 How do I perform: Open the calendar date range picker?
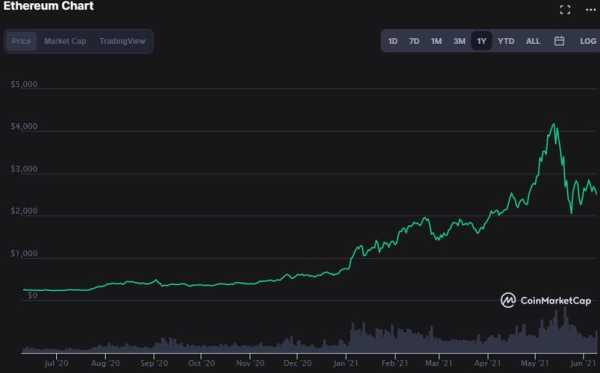click(559, 41)
